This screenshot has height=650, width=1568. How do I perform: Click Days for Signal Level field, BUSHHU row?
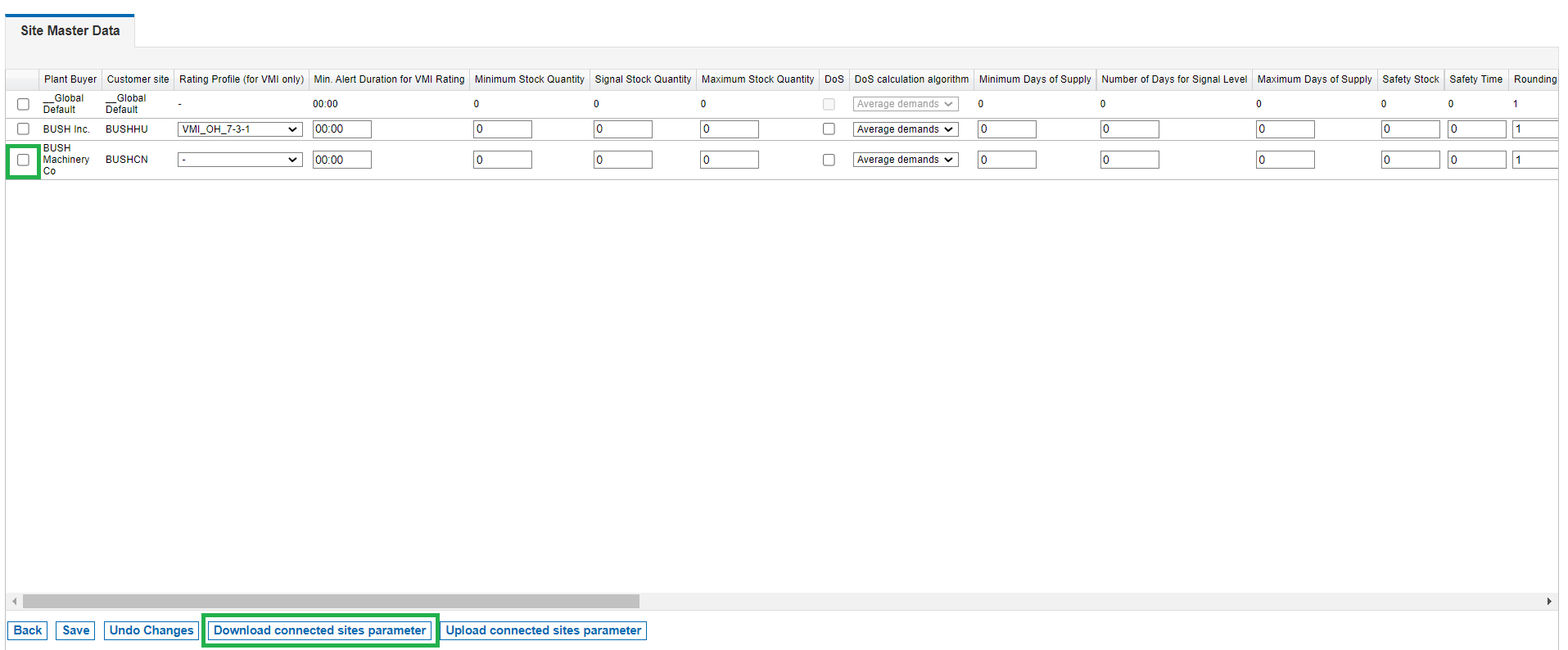click(x=1130, y=129)
